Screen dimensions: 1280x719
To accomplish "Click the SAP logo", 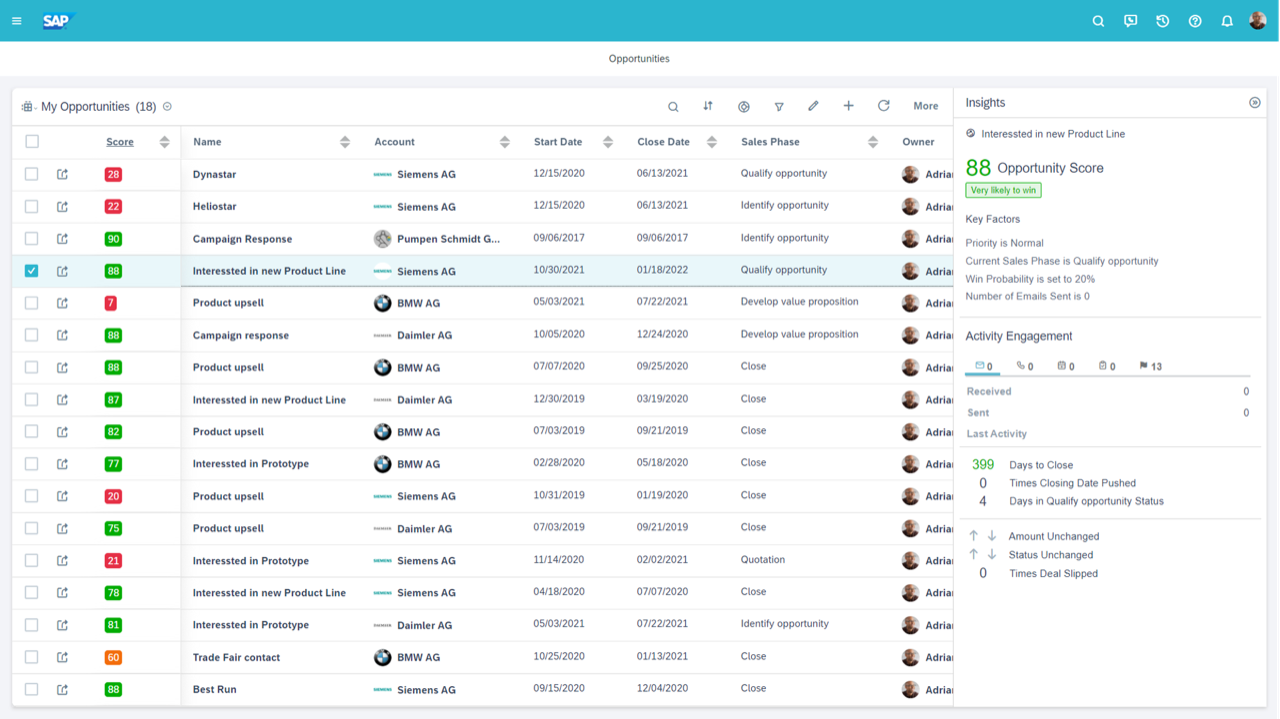I will (x=59, y=21).
